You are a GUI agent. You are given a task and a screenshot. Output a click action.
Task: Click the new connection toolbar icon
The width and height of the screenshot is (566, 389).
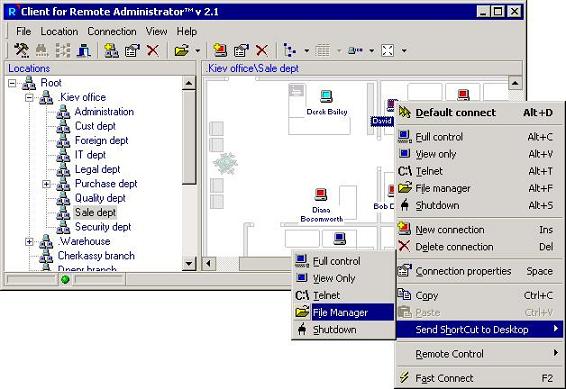point(220,50)
